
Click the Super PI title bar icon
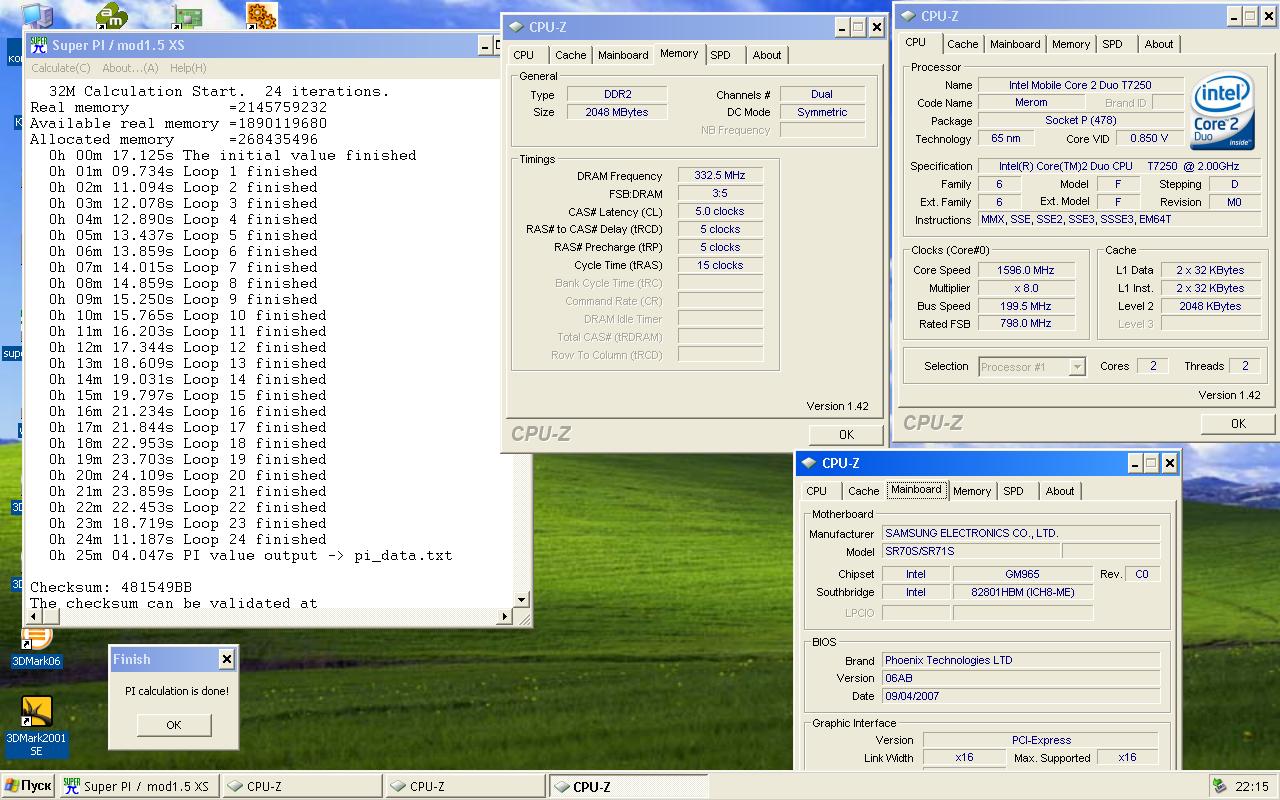click(x=39, y=45)
